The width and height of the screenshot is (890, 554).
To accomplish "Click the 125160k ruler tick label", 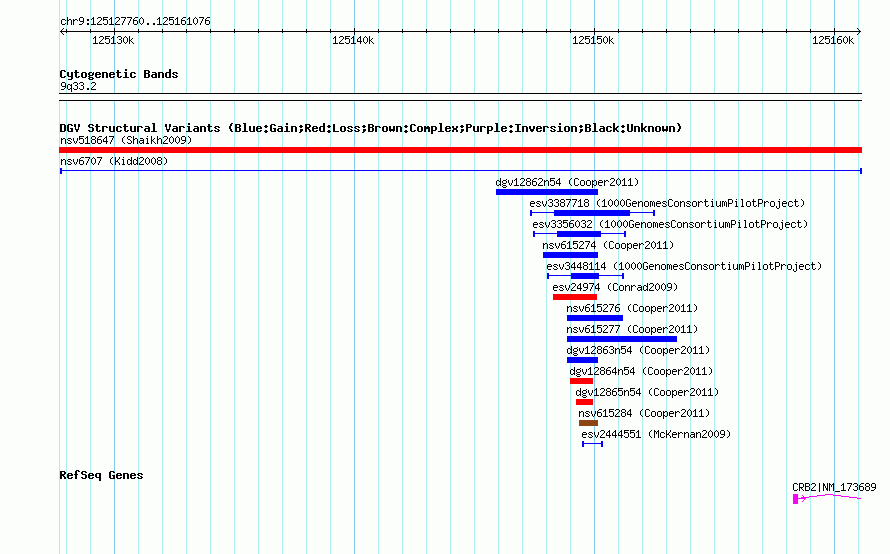I will pos(833,40).
